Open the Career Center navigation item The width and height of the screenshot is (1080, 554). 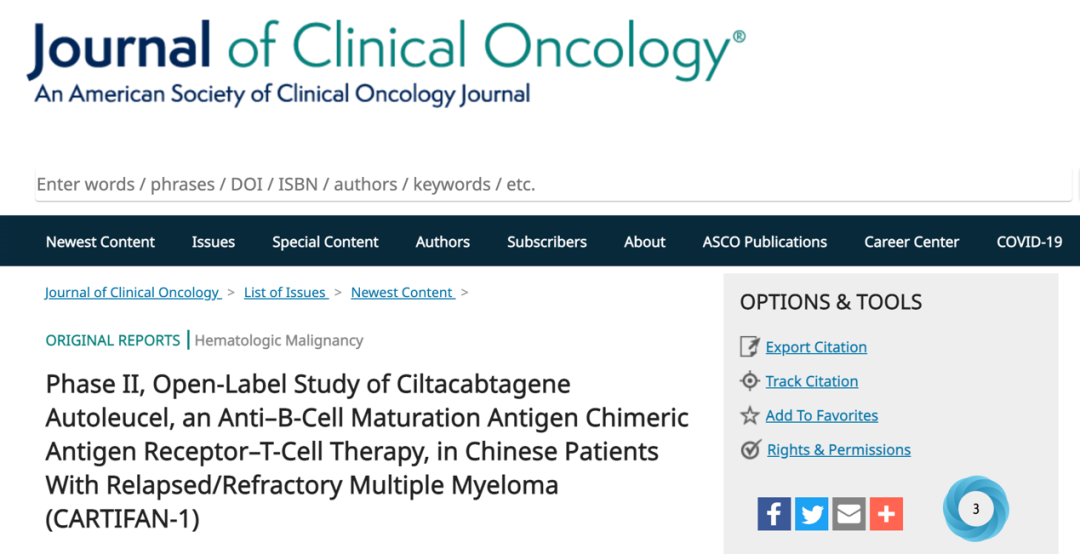click(912, 242)
